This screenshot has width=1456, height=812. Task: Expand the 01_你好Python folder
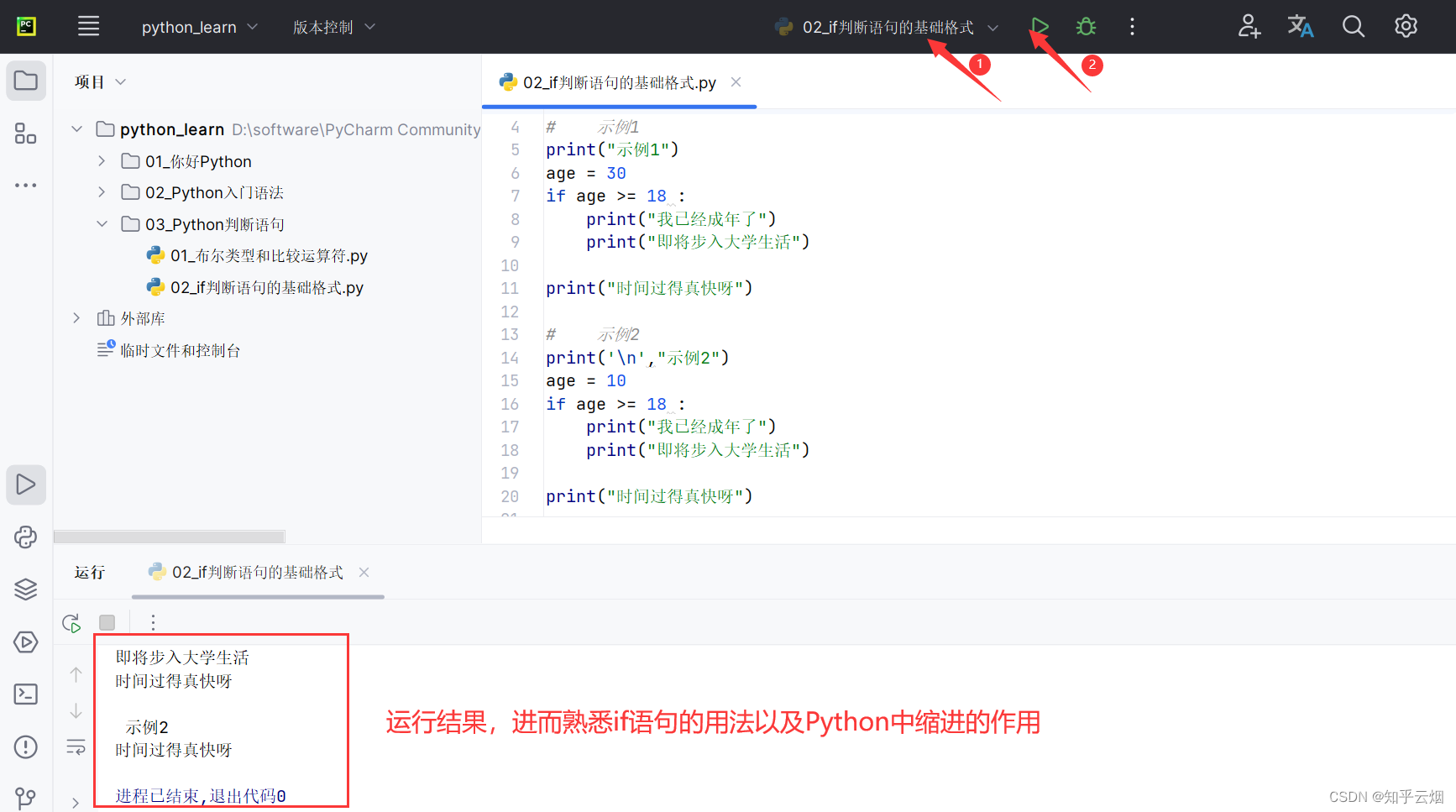[x=102, y=161]
